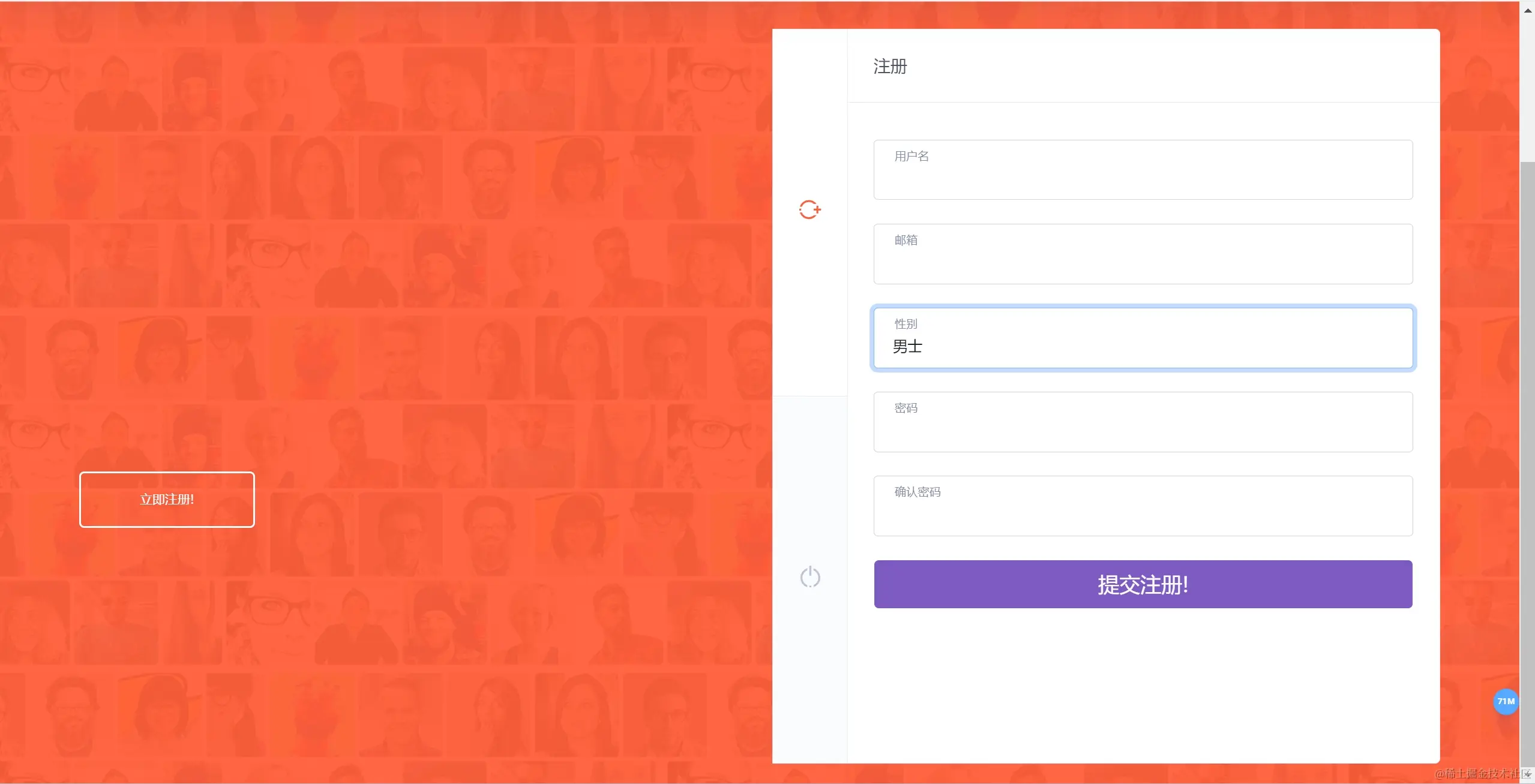Click the 注册 heading at panel top
Screen dimensions: 1535x784
[890, 67]
